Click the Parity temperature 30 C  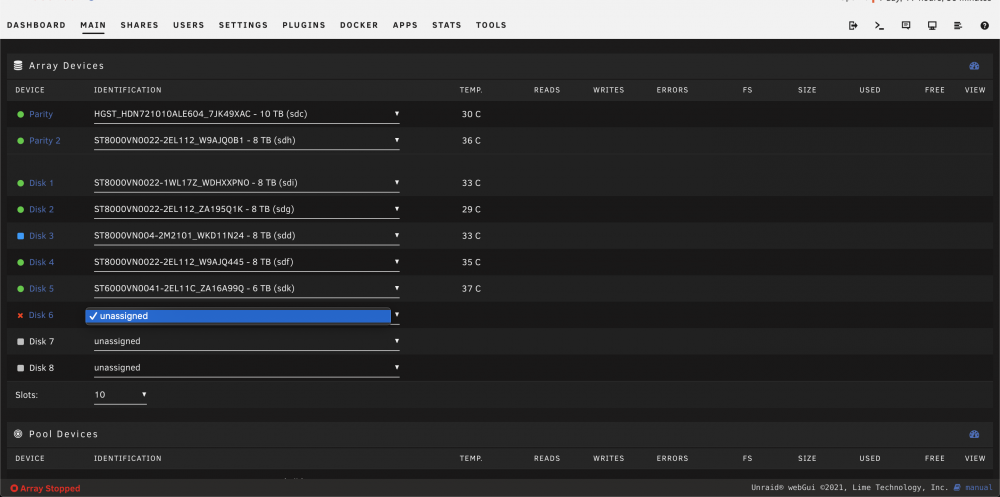tap(471, 114)
